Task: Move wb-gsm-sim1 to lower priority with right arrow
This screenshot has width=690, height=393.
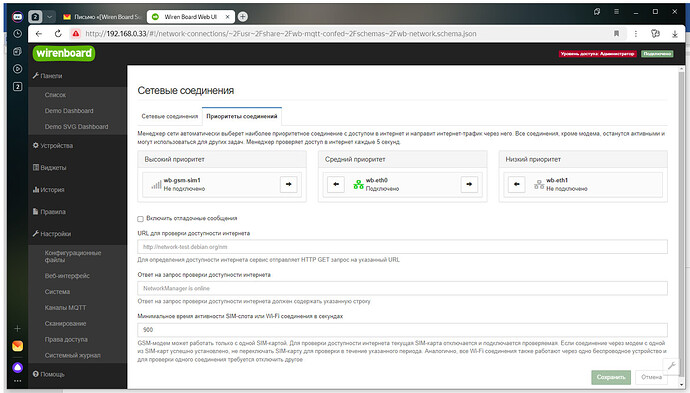Action: (289, 184)
